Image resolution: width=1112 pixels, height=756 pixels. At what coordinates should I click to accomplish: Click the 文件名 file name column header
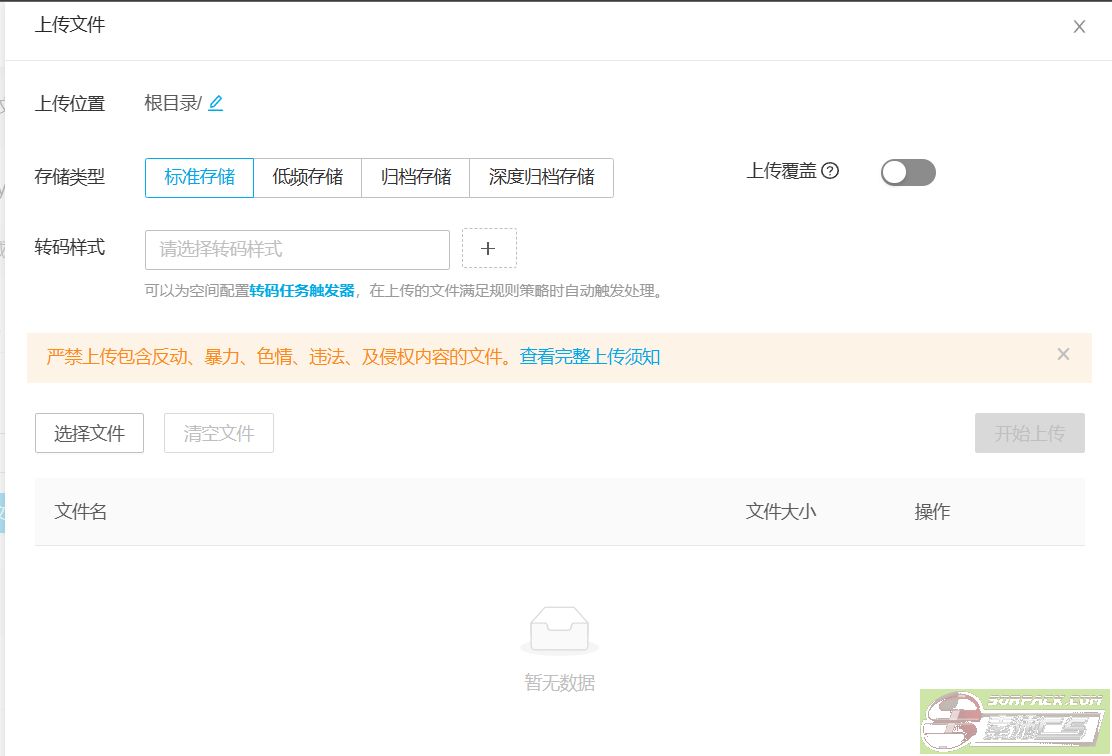[x=80, y=511]
